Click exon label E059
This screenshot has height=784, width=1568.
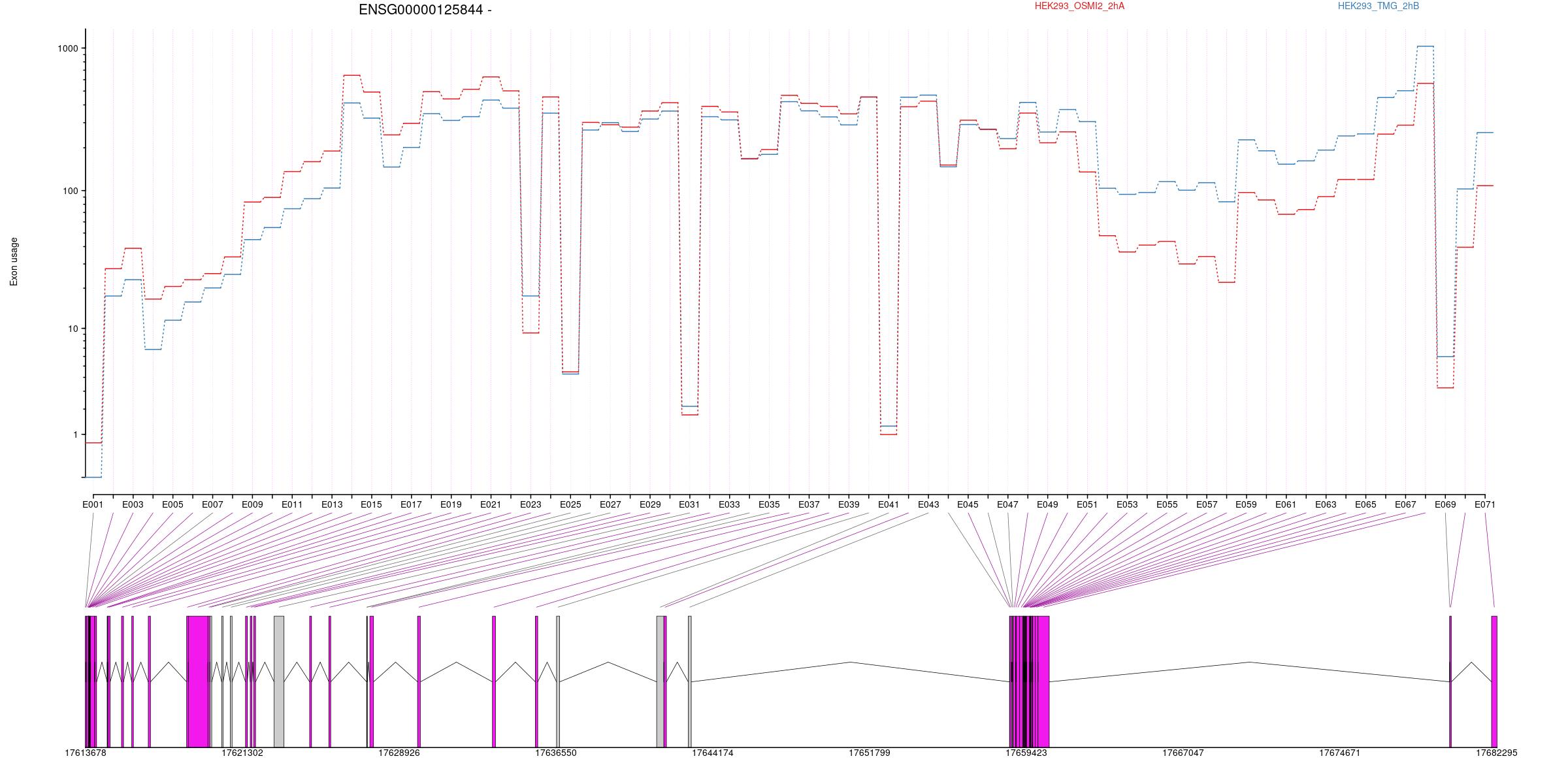[1246, 504]
